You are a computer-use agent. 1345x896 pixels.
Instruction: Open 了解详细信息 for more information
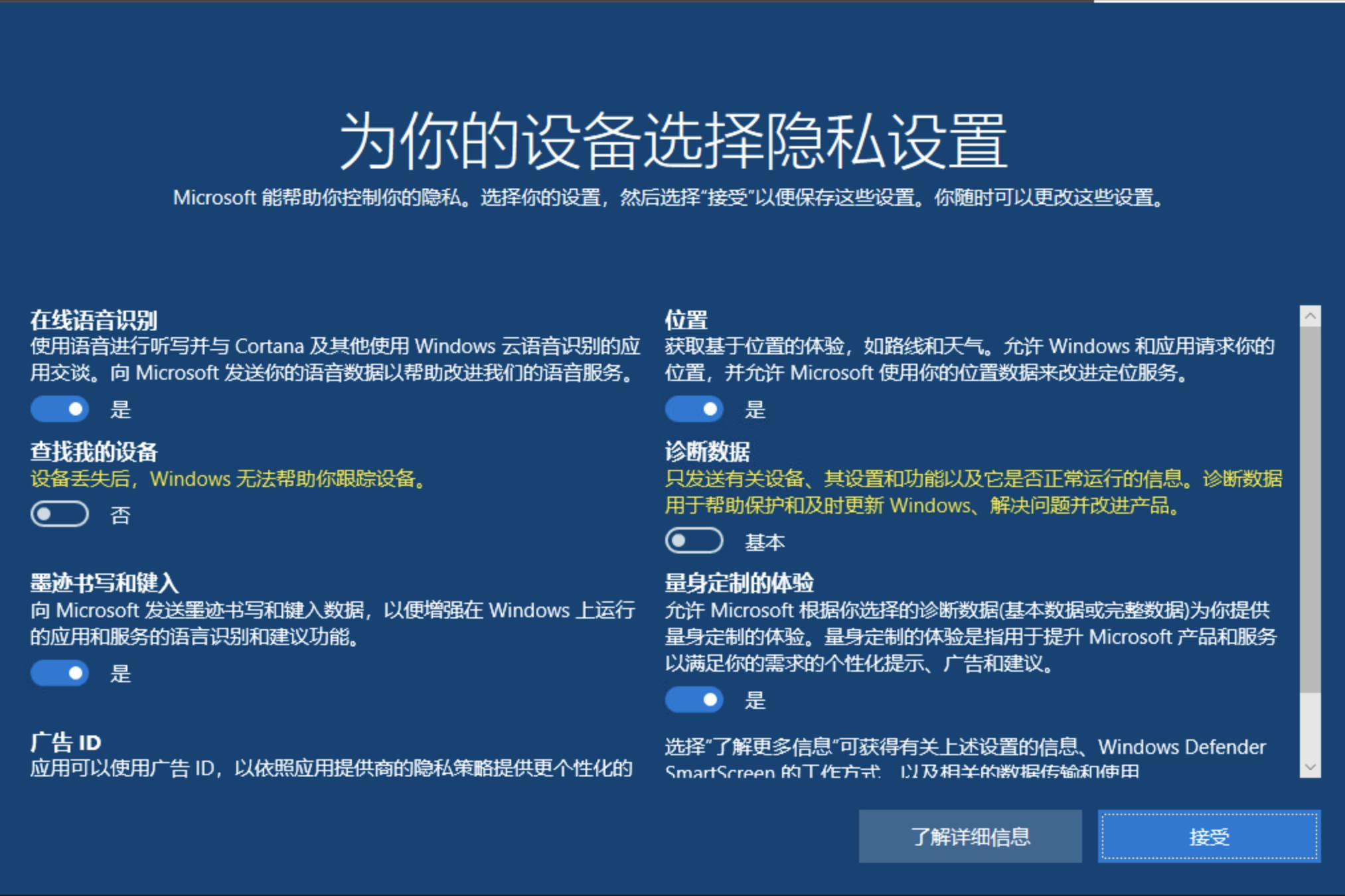(x=971, y=837)
